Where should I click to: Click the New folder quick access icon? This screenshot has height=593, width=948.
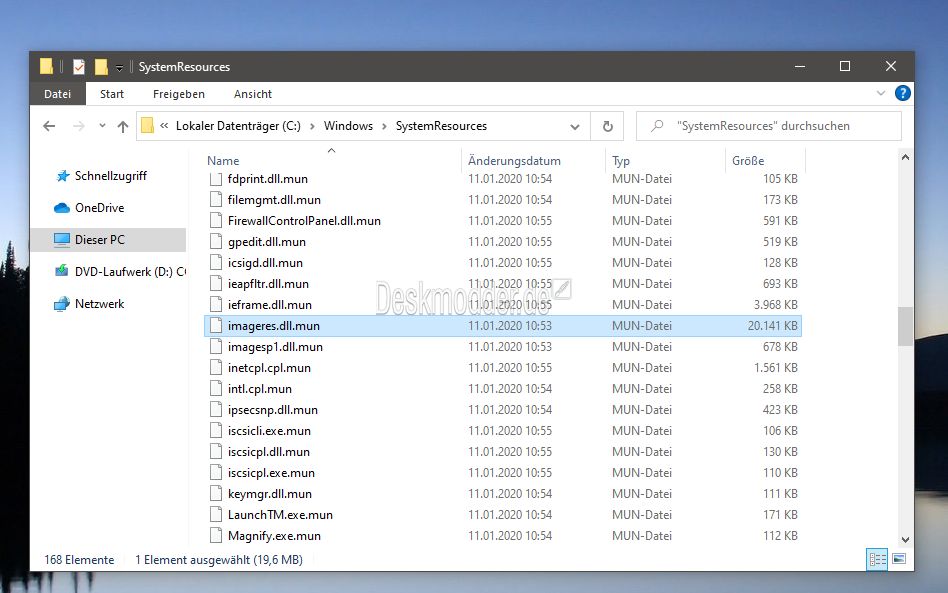pos(101,66)
